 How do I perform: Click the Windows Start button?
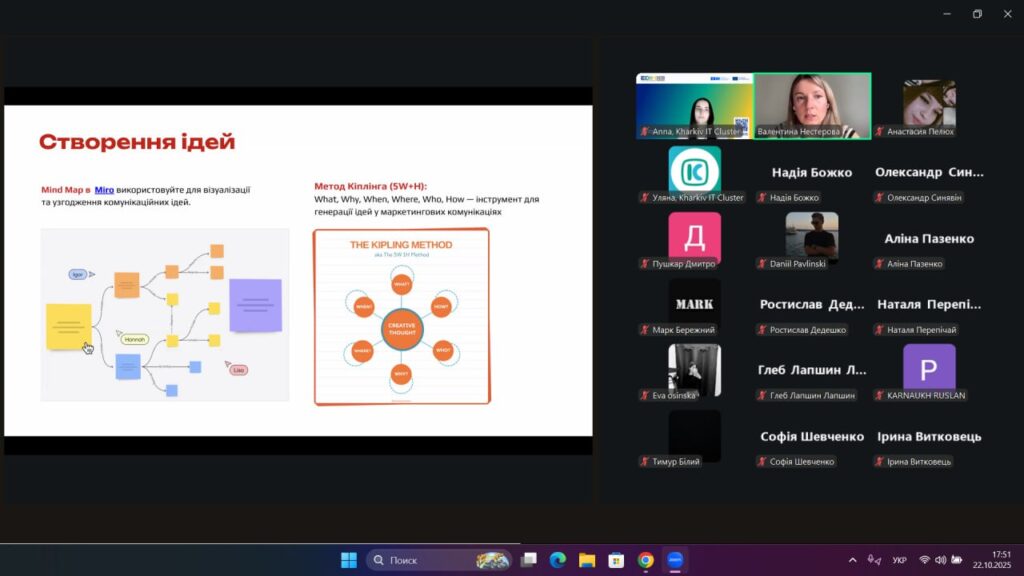point(348,560)
